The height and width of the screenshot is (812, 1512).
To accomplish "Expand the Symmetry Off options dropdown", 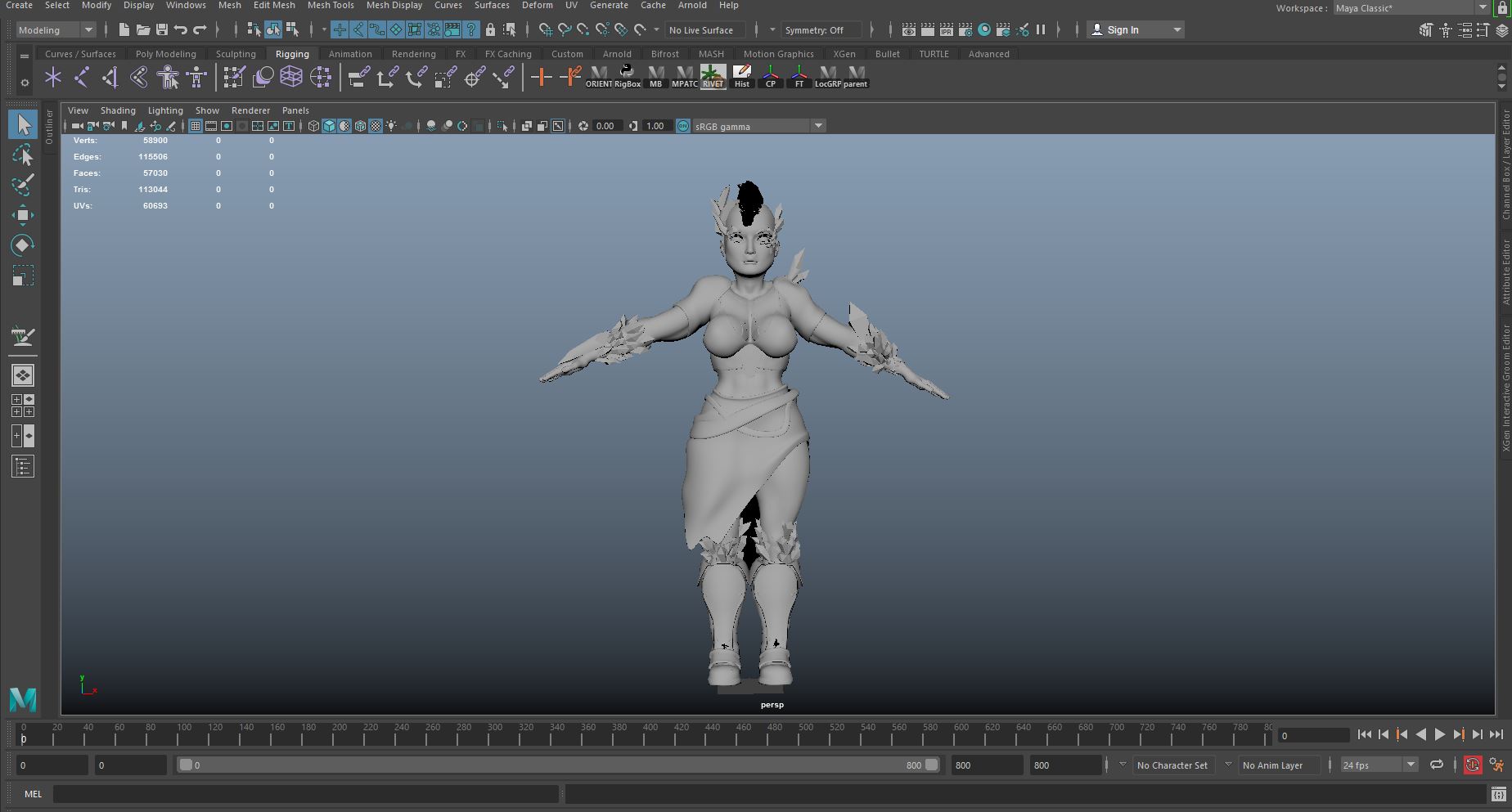I will (x=821, y=30).
